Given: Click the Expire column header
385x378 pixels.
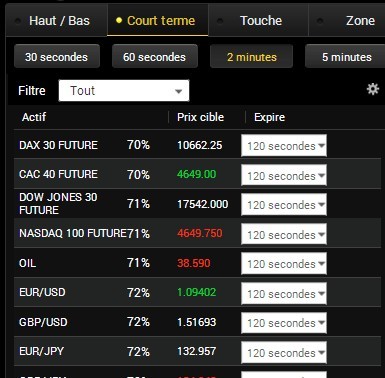Looking at the screenshot, I should (269, 117).
